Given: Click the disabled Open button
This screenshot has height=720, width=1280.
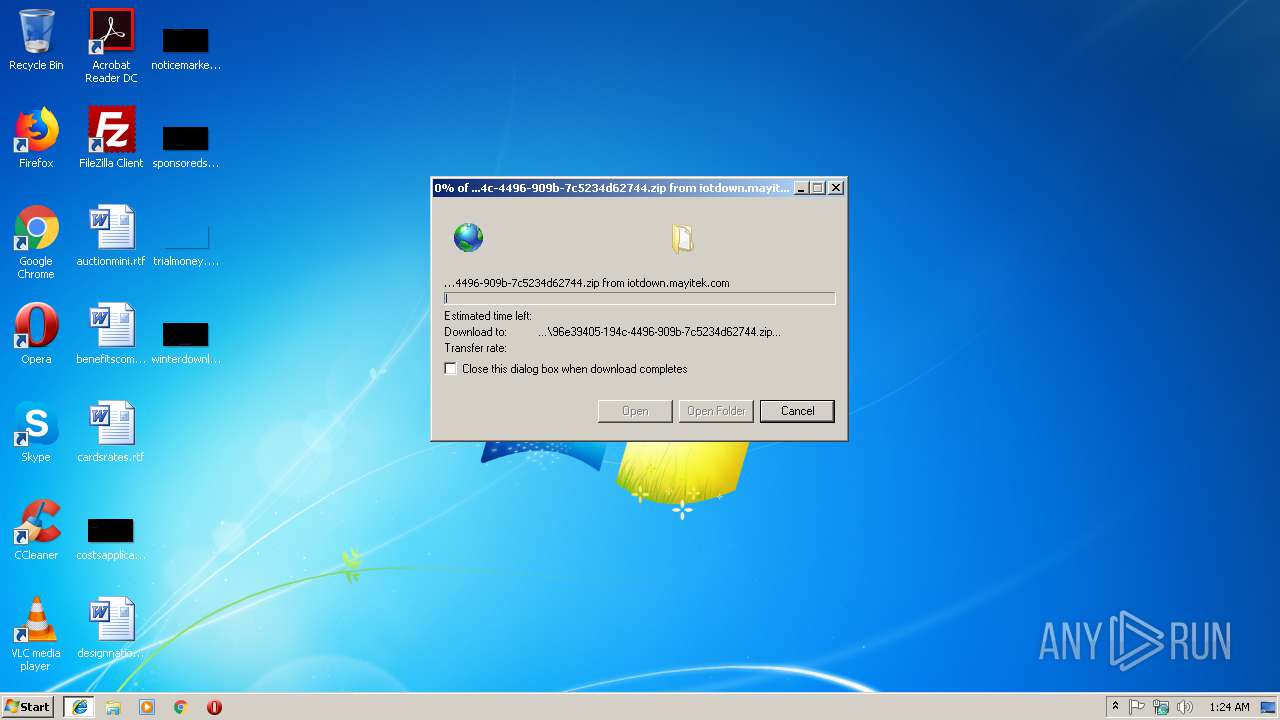Looking at the screenshot, I should [635, 411].
